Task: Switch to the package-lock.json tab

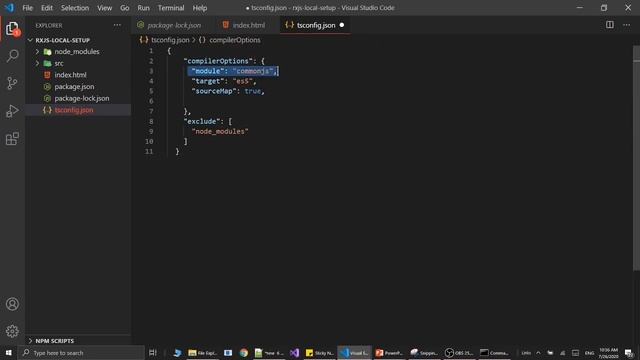Action: tap(173, 25)
